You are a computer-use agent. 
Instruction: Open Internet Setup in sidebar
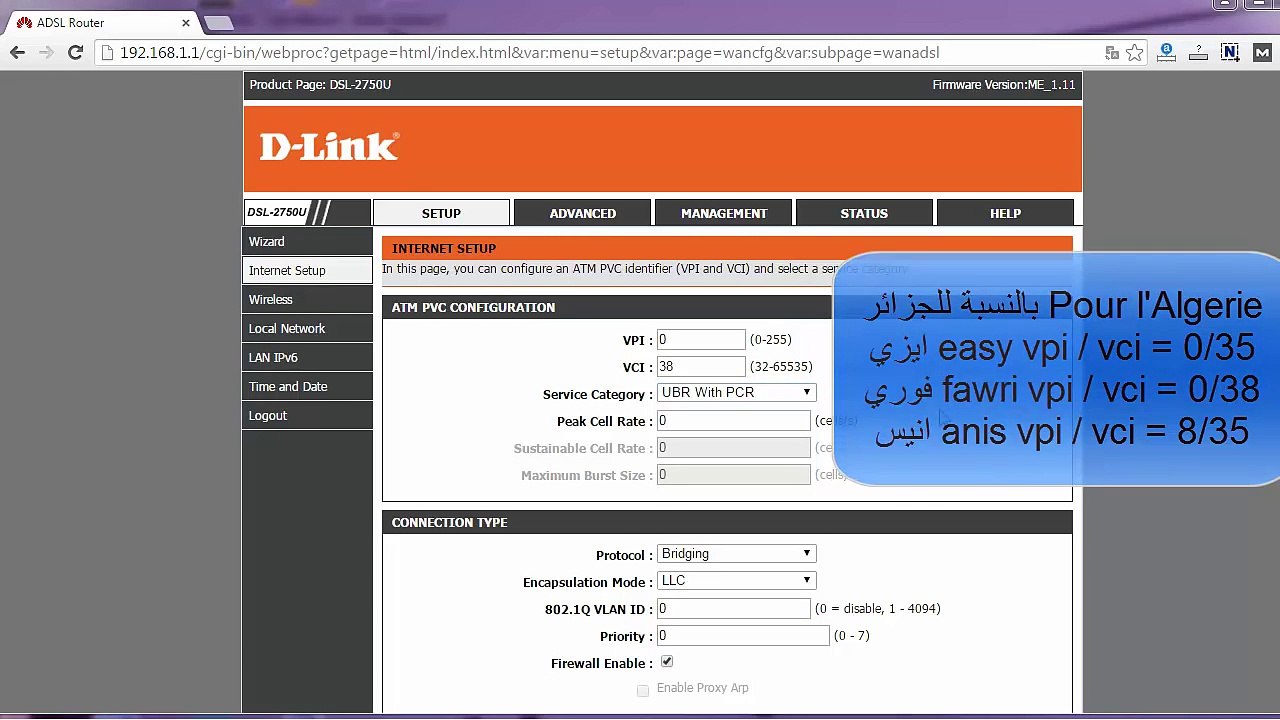click(307, 271)
